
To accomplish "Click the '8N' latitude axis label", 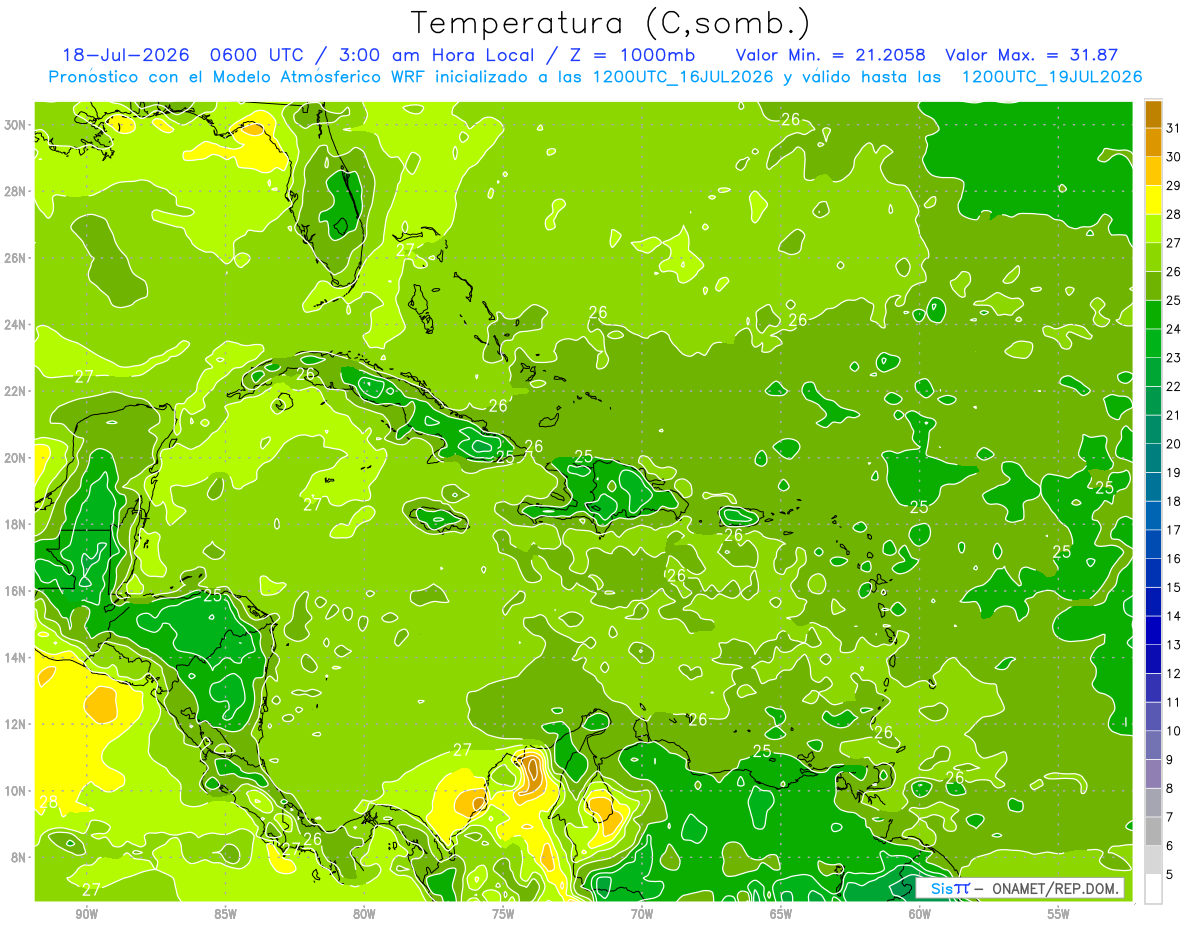I will click(x=18, y=857).
